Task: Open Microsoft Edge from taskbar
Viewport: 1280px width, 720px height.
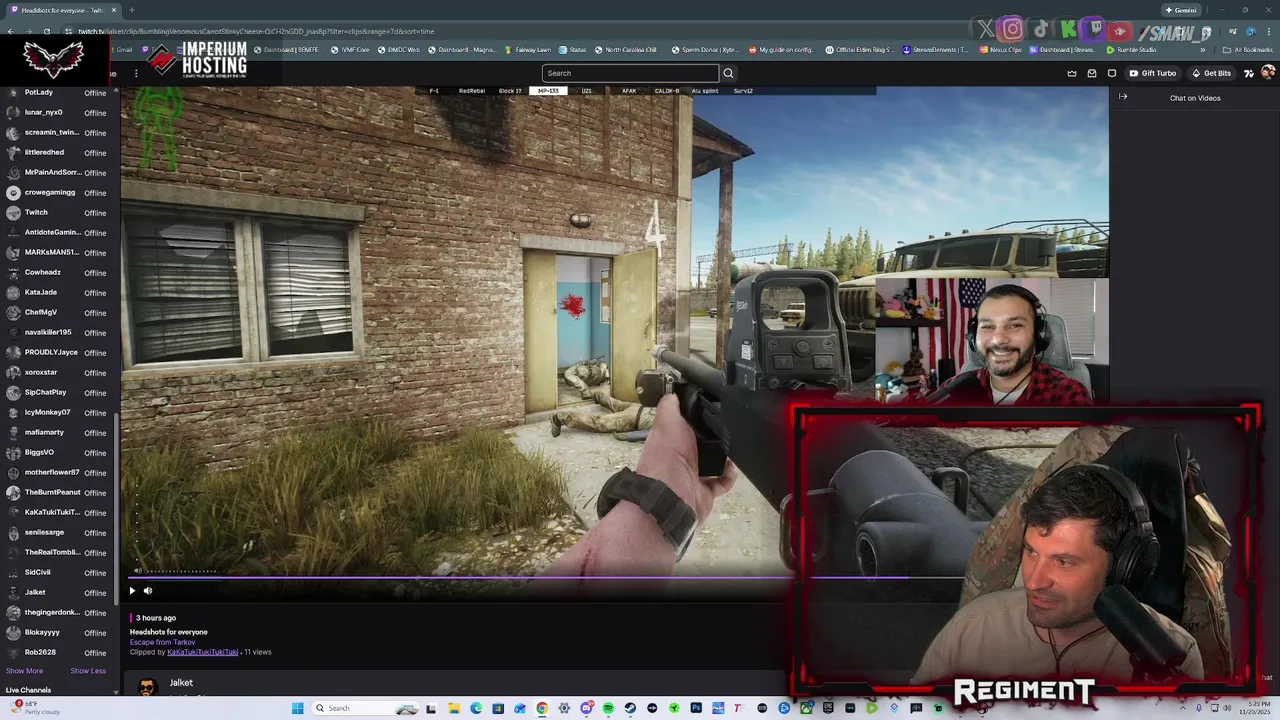Action: 476,708
